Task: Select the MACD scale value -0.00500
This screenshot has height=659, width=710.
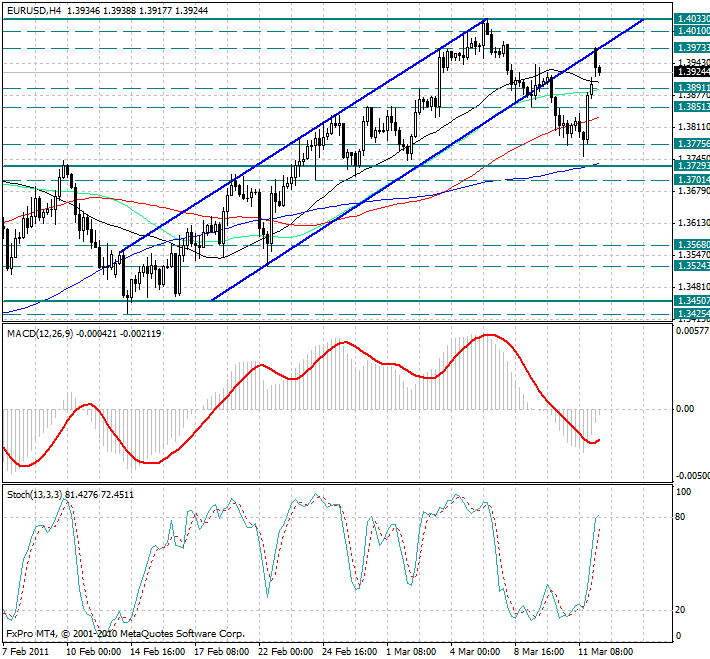Action: tap(692, 476)
